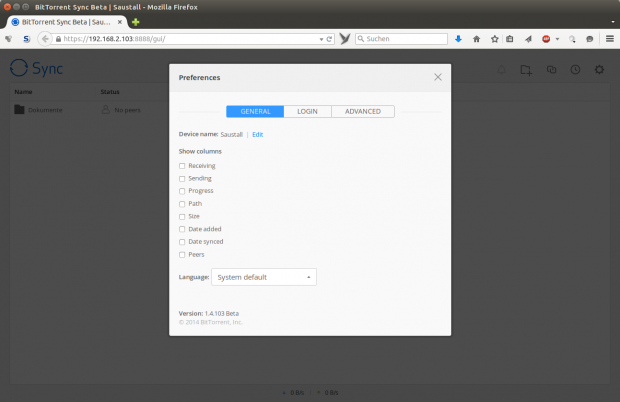Enable the Sending column checkbox

(182, 179)
